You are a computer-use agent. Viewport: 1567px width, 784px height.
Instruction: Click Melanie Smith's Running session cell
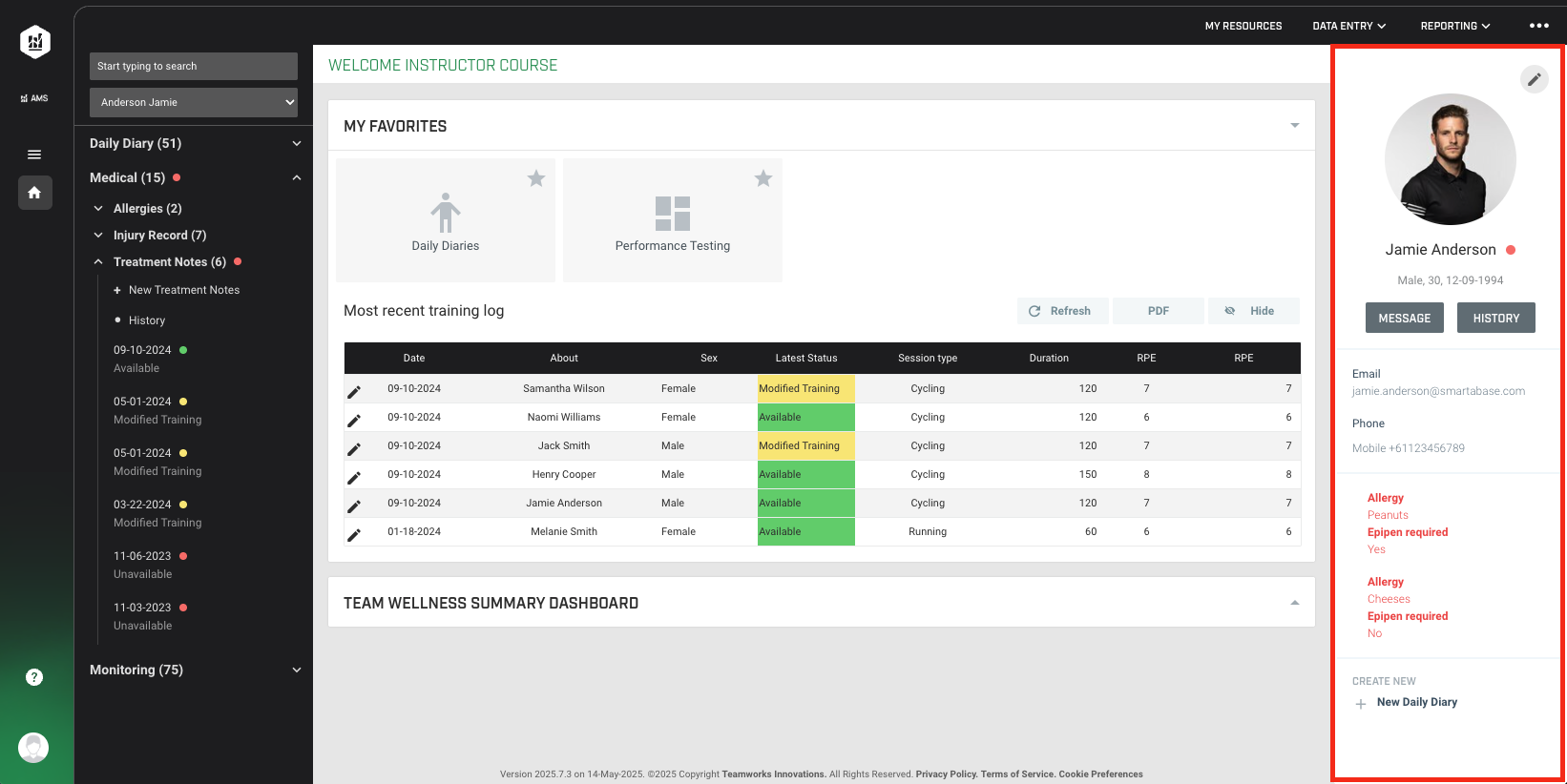click(x=928, y=531)
